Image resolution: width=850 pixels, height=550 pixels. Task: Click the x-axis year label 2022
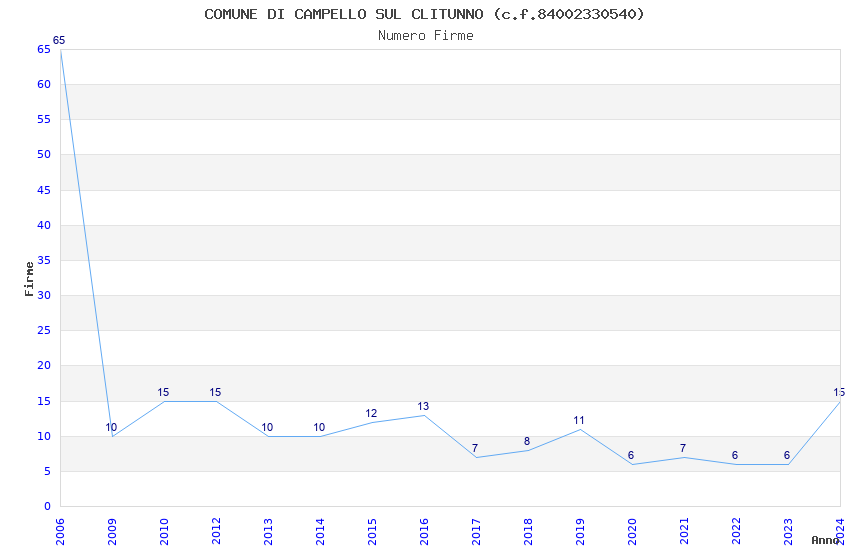point(737,532)
